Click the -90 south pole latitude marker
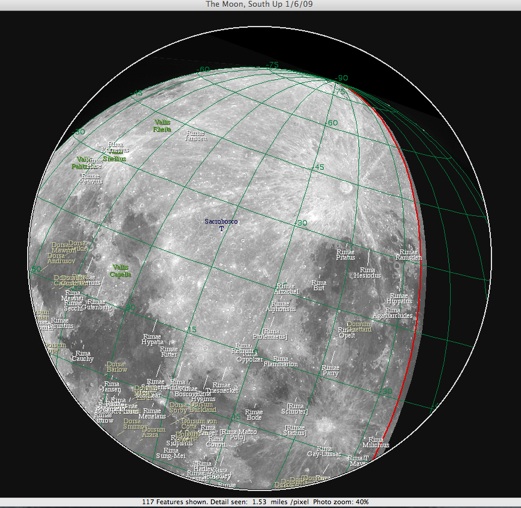The image size is (521, 508). [341, 78]
